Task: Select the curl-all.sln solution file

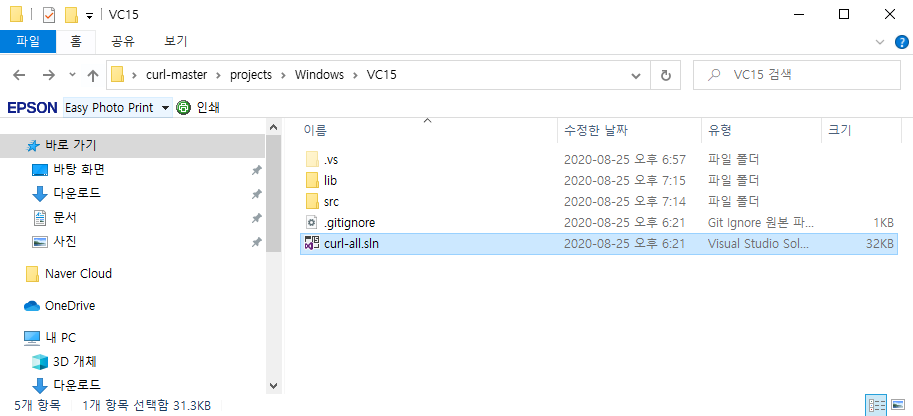Action: (x=350, y=243)
